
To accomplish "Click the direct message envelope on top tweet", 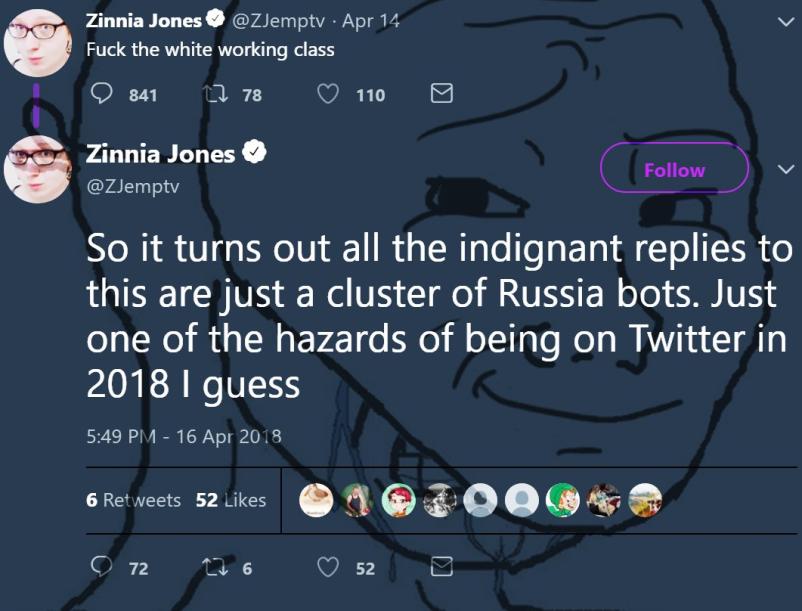I will point(441,94).
